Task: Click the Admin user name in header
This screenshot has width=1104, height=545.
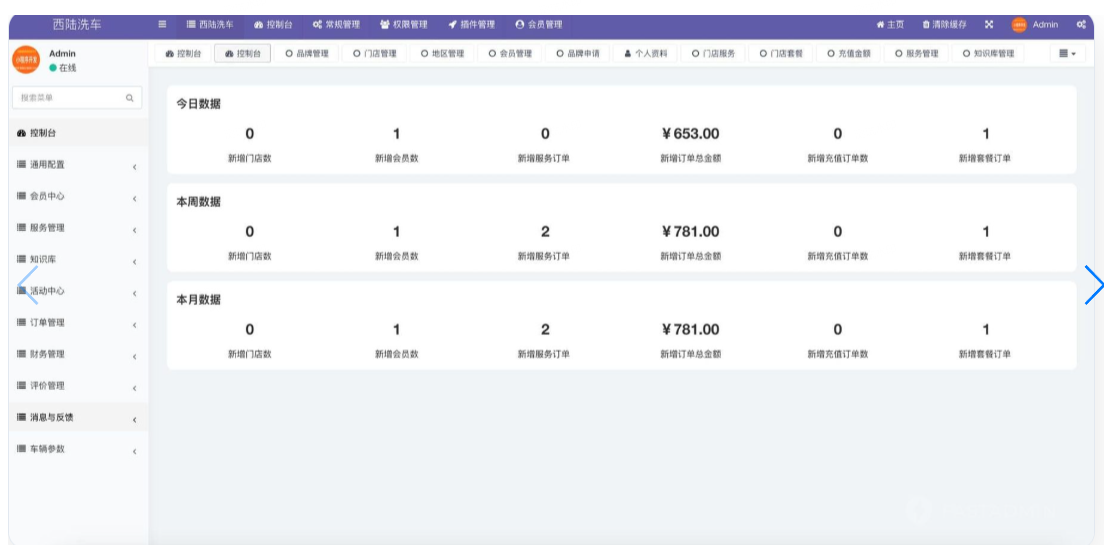Action: tap(1045, 24)
